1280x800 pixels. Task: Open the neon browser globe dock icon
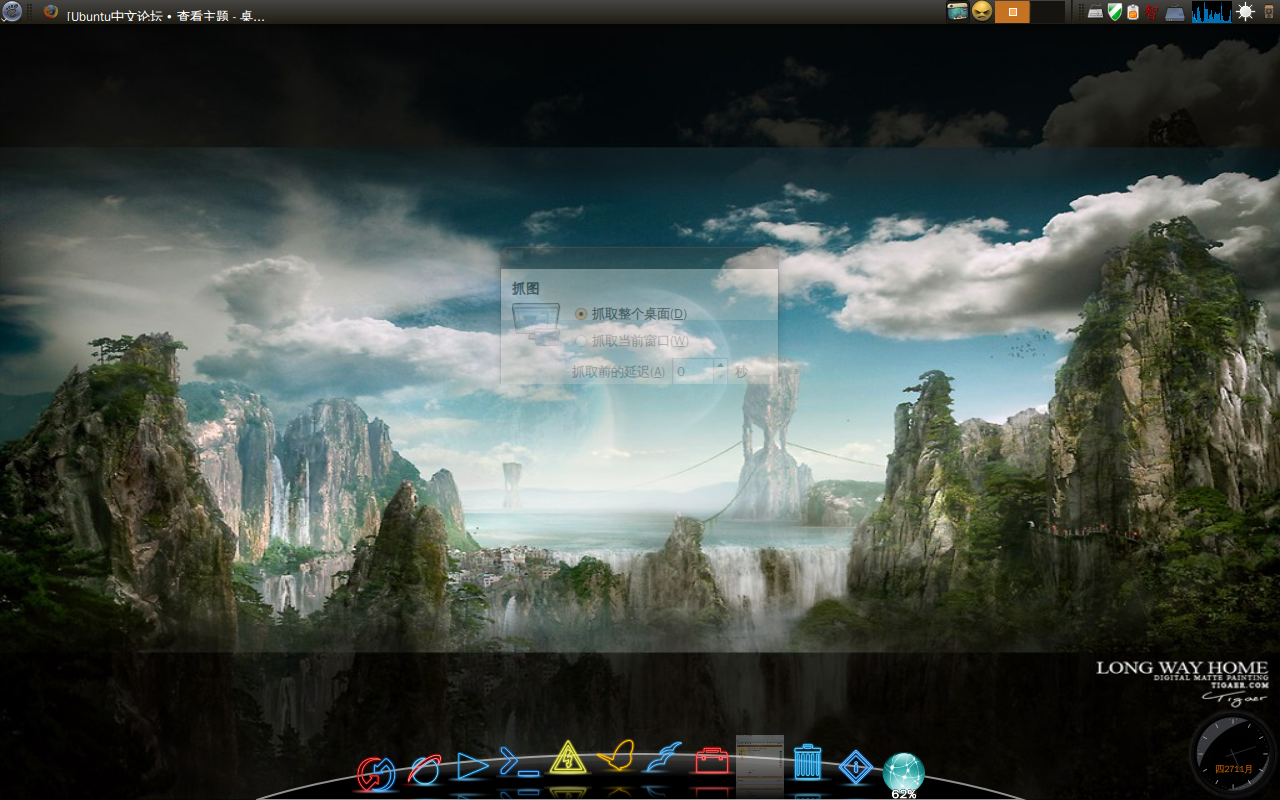[x=425, y=768]
